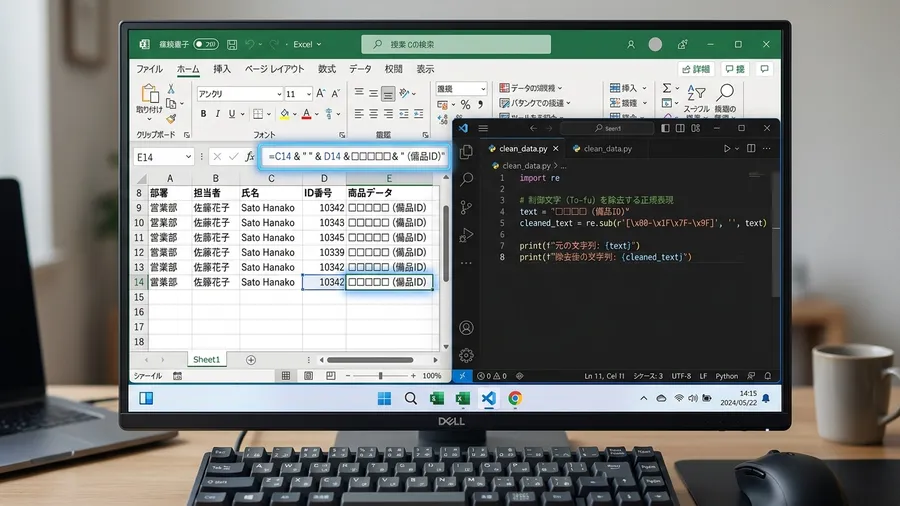The width and height of the screenshot is (900, 506).
Task: Click the Insert Function fx icon
Action: pyautogui.click(x=250, y=156)
